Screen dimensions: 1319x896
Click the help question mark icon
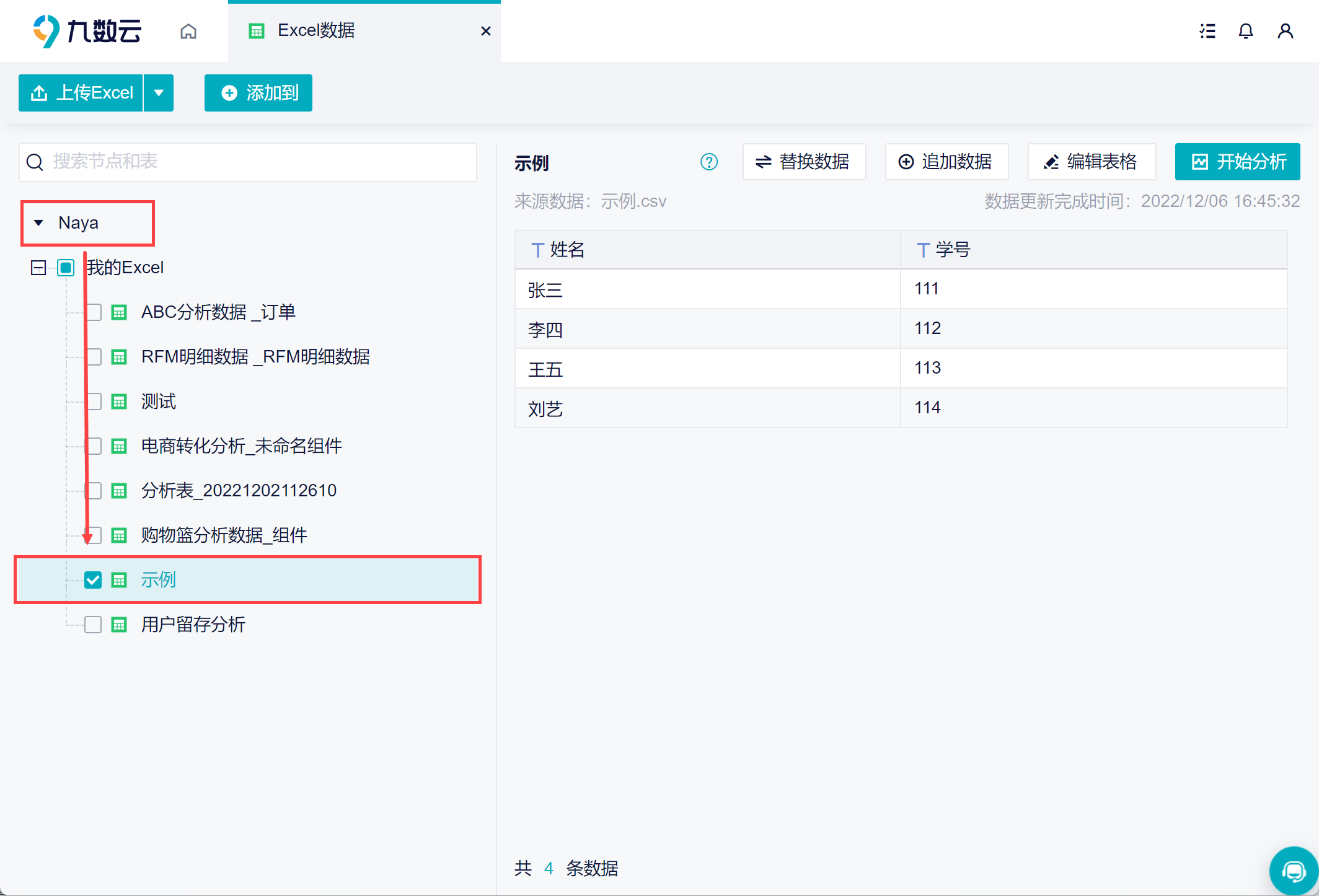coord(708,162)
